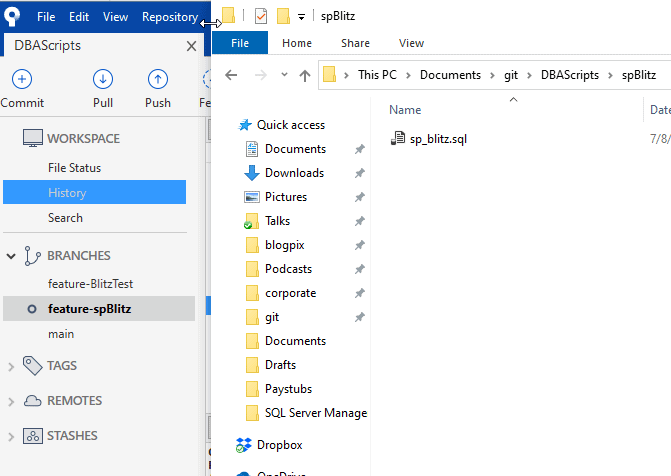Click This PC in the address bar
Viewport: 671px width, 476px height.
[377, 75]
